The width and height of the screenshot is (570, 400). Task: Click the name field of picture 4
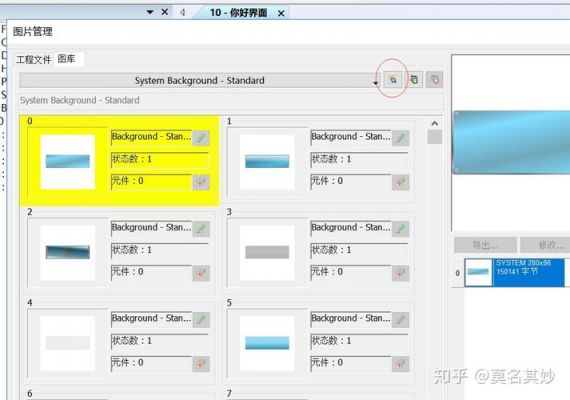click(x=151, y=319)
